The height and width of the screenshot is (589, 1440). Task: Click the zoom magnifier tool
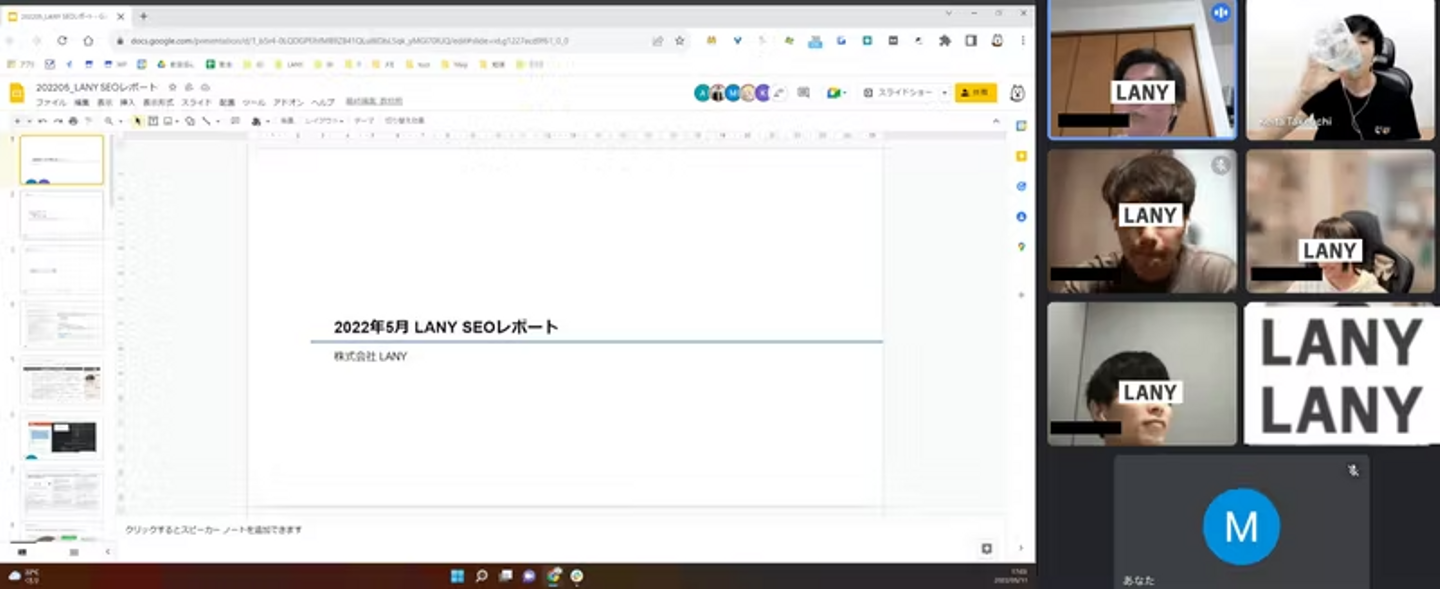click(x=109, y=121)
